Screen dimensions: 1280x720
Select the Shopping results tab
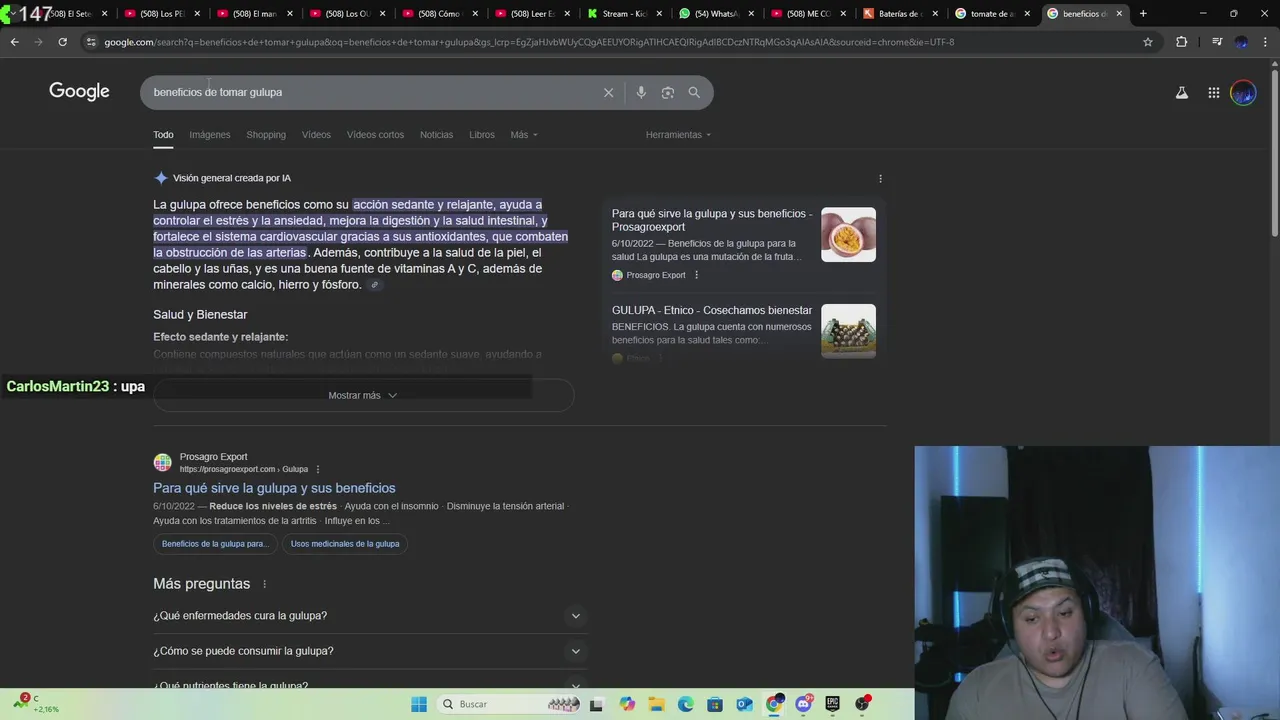(x=266, y=134)
